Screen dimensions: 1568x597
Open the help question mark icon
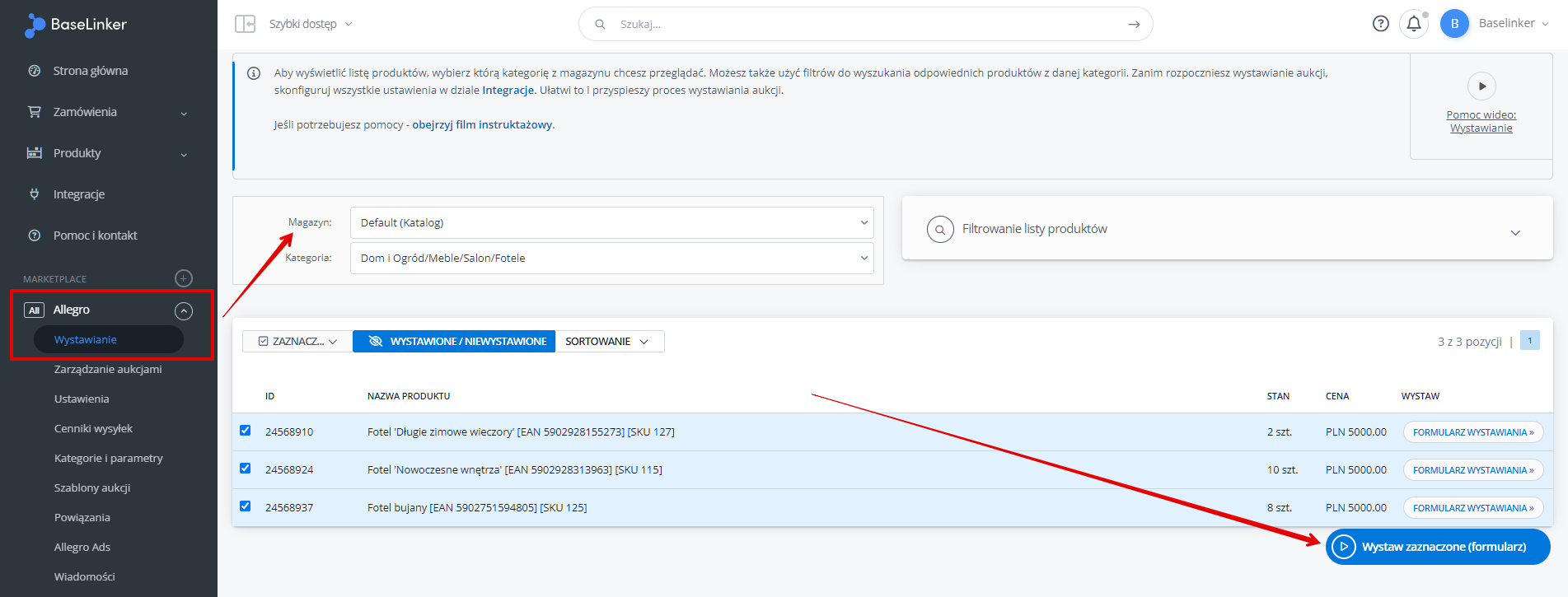coord(1381,23)
